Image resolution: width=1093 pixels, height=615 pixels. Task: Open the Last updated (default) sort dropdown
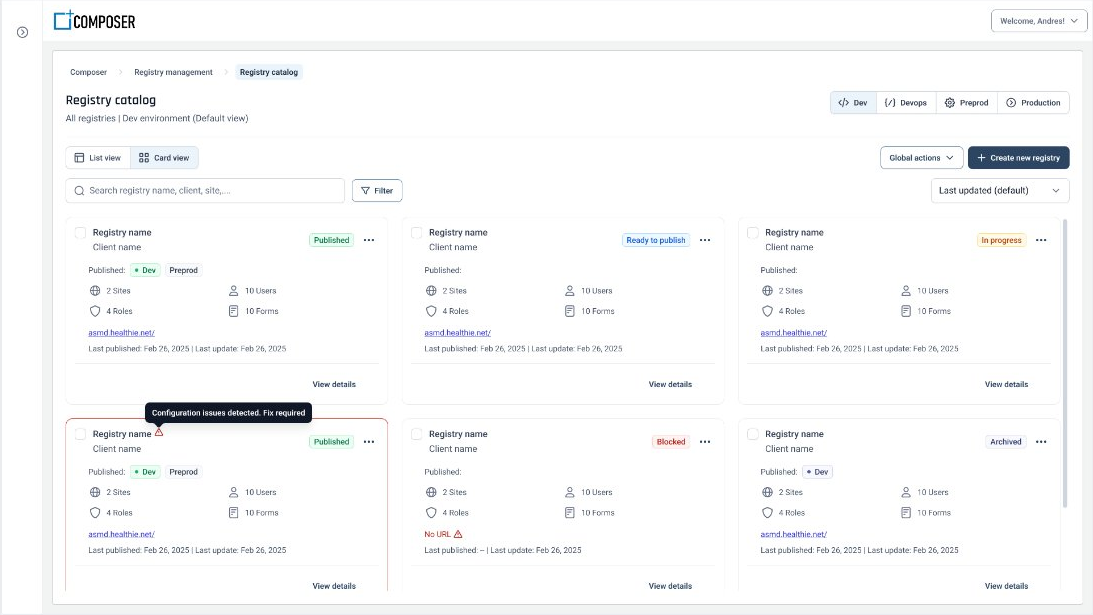pyautogui.click(x=1000, y=190)
